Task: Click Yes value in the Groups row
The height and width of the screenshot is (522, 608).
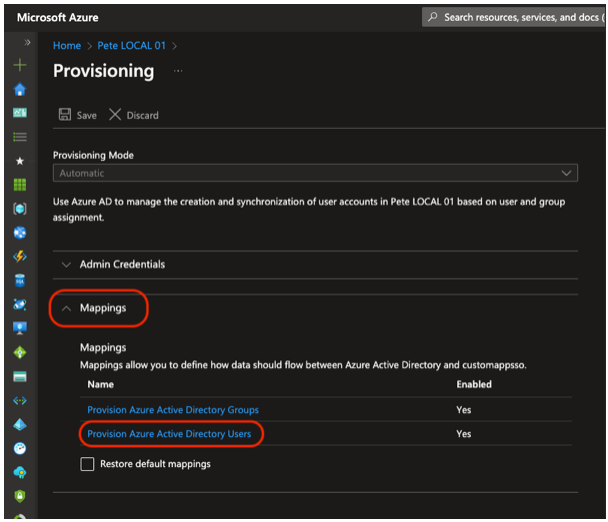Action: (463, 410)
